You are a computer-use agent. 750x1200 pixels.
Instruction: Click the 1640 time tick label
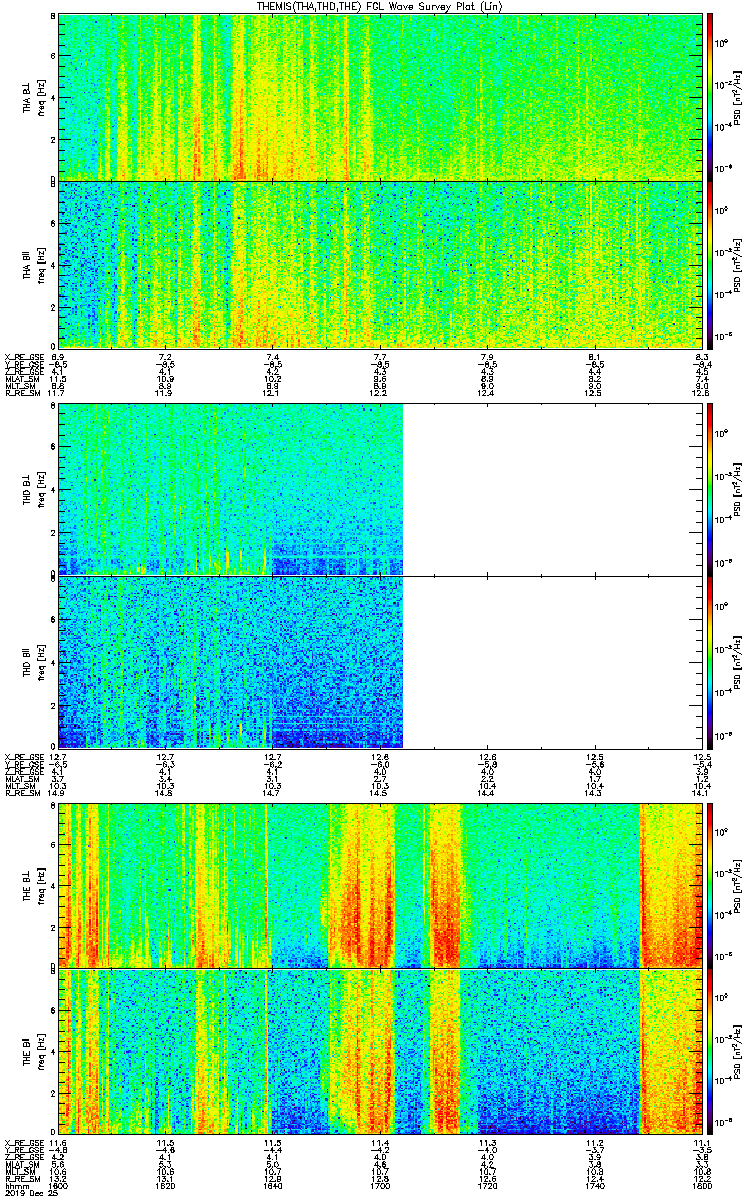(273, 1185)
